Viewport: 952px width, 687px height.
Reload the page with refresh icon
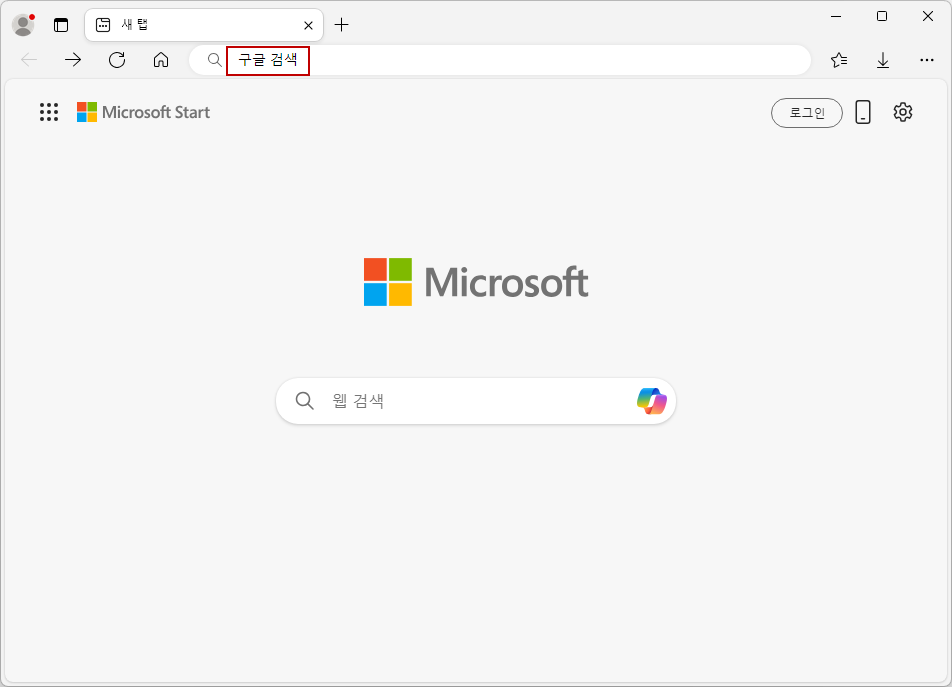tap(117, 59)
